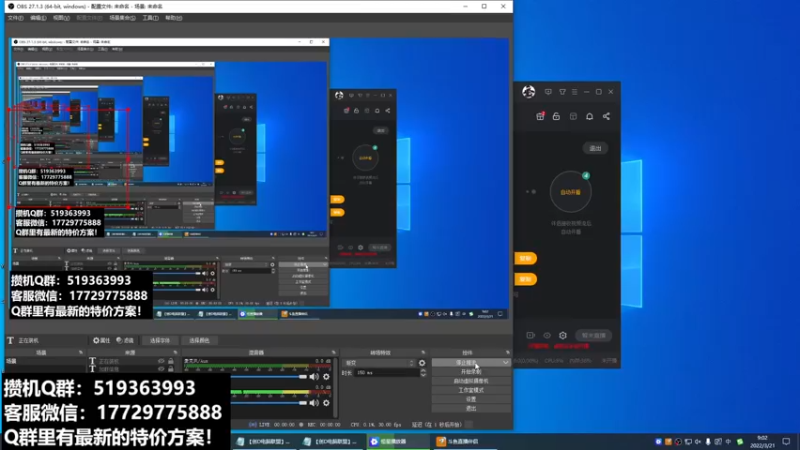Open the skin icon in the companion title bar

562,92
